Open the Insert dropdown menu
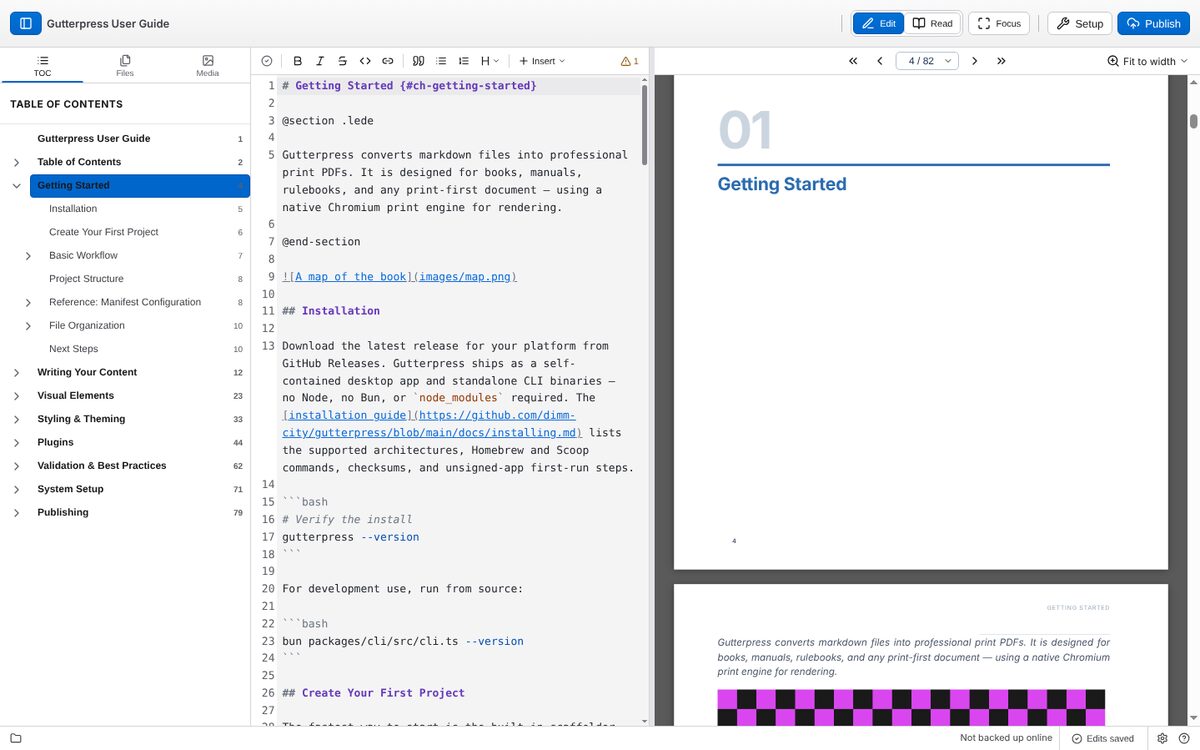This screenshot has height=750, width=1200. [x=542, y=61]
